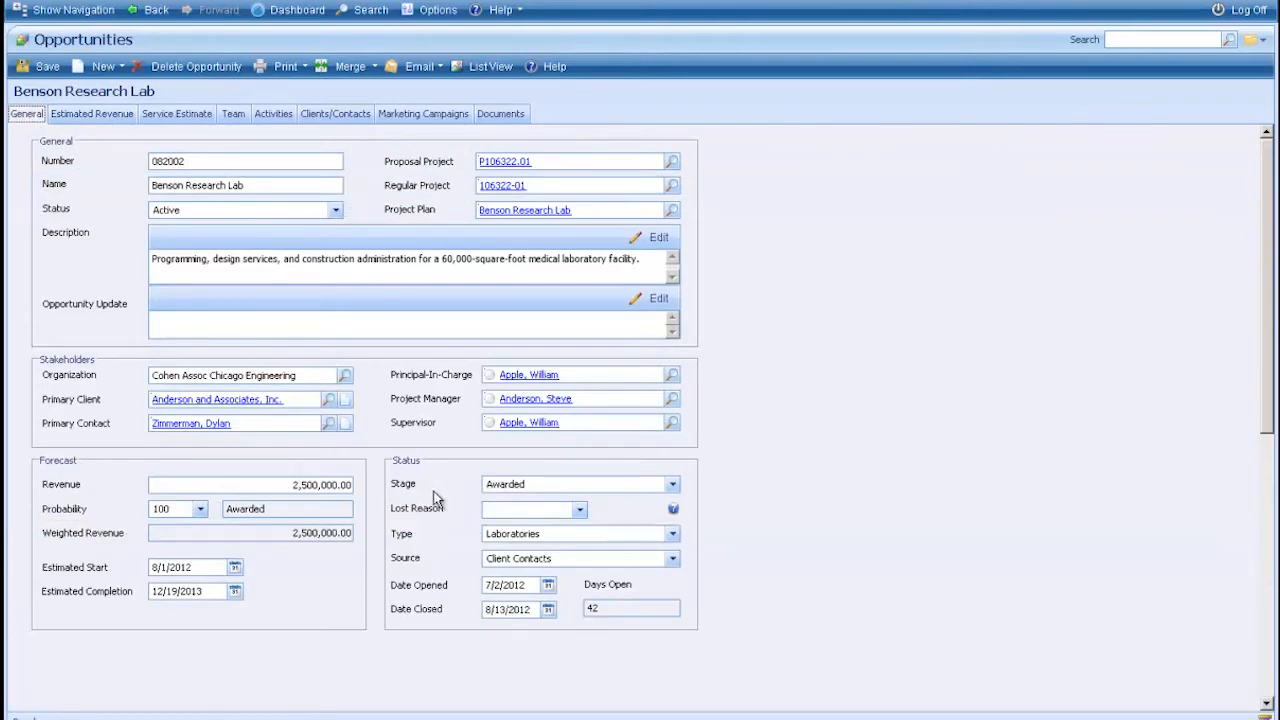Open the Team tab
The height and width of the screenshot is (720, 1280).
233,114
